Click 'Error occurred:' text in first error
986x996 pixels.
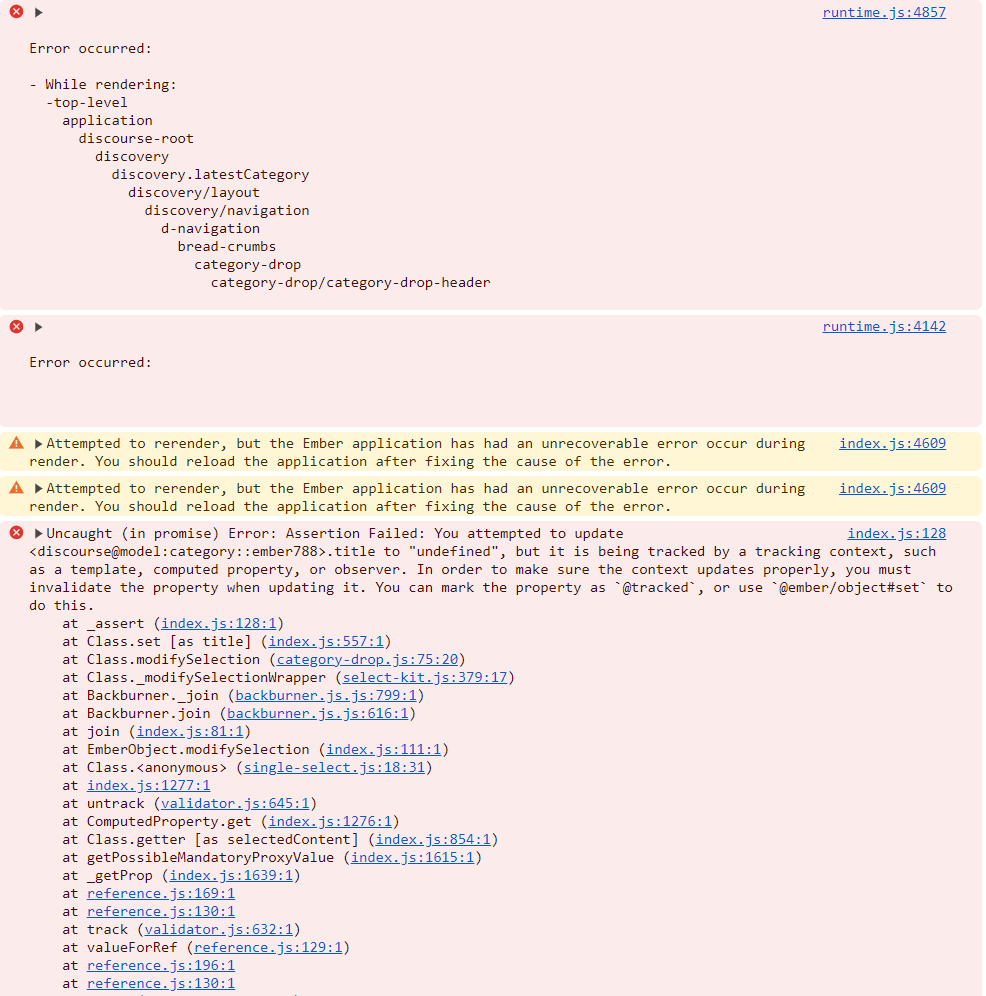pos(91,48)
